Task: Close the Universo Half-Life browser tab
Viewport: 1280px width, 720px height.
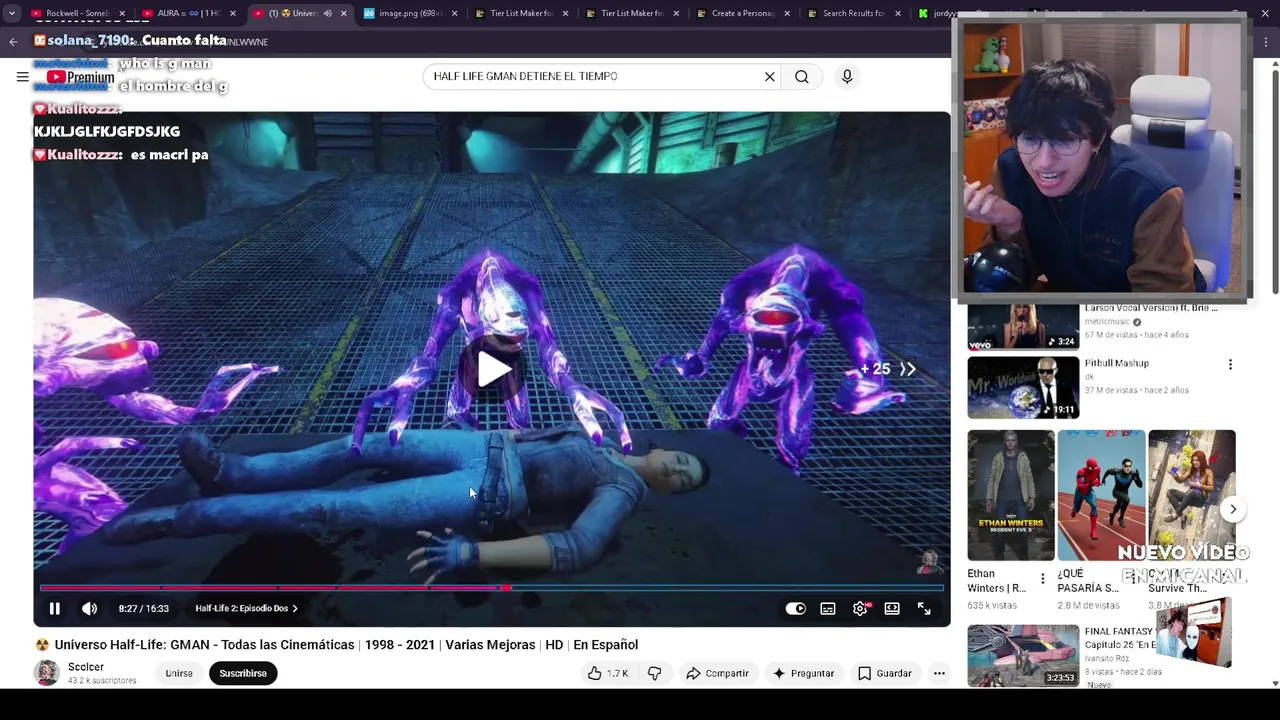Action: [344, 13]
